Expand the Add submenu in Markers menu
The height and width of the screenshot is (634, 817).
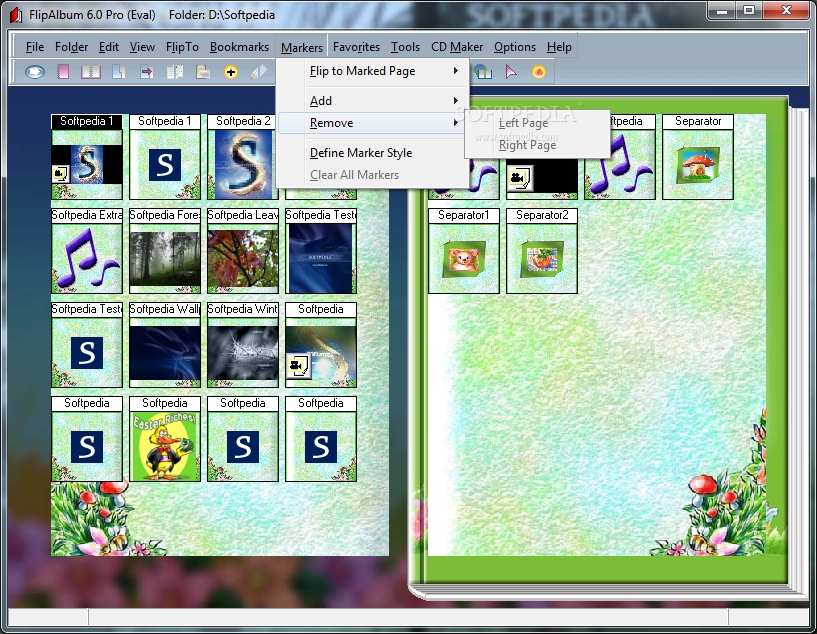click(373, 101)
